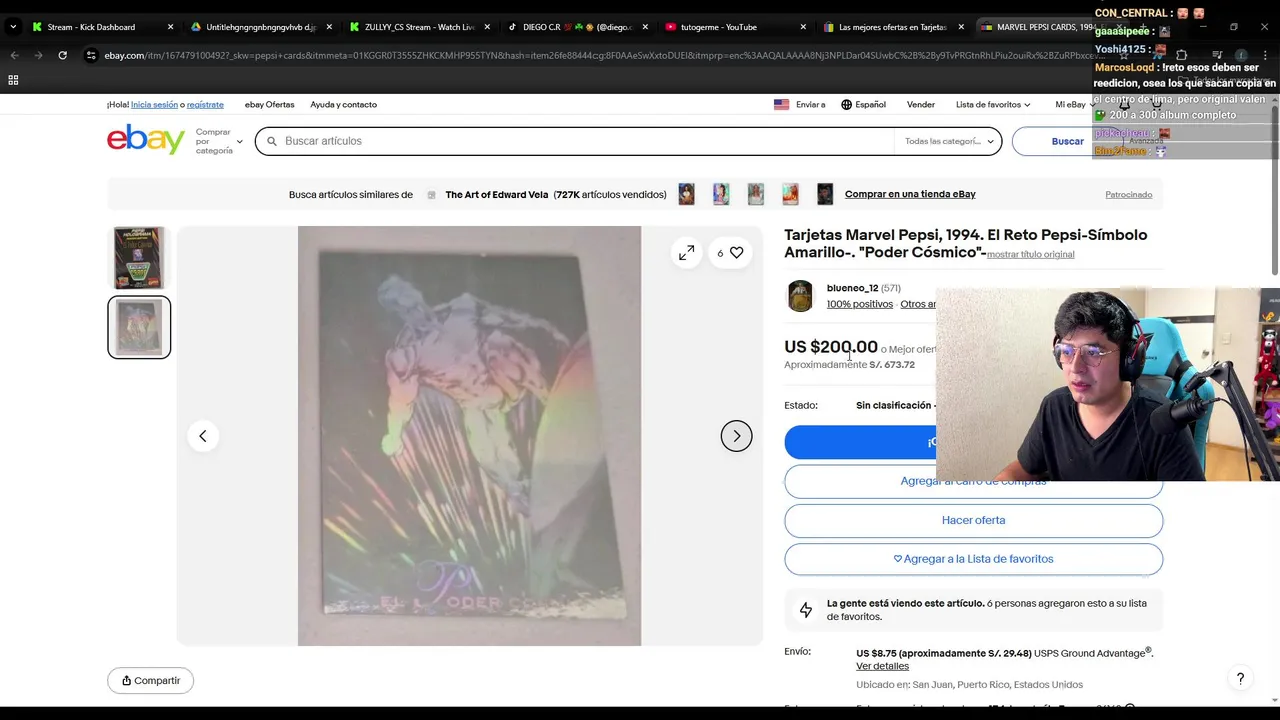Click the Compartir share button
Screen dimensions: 1280x720
click(150, 681)
